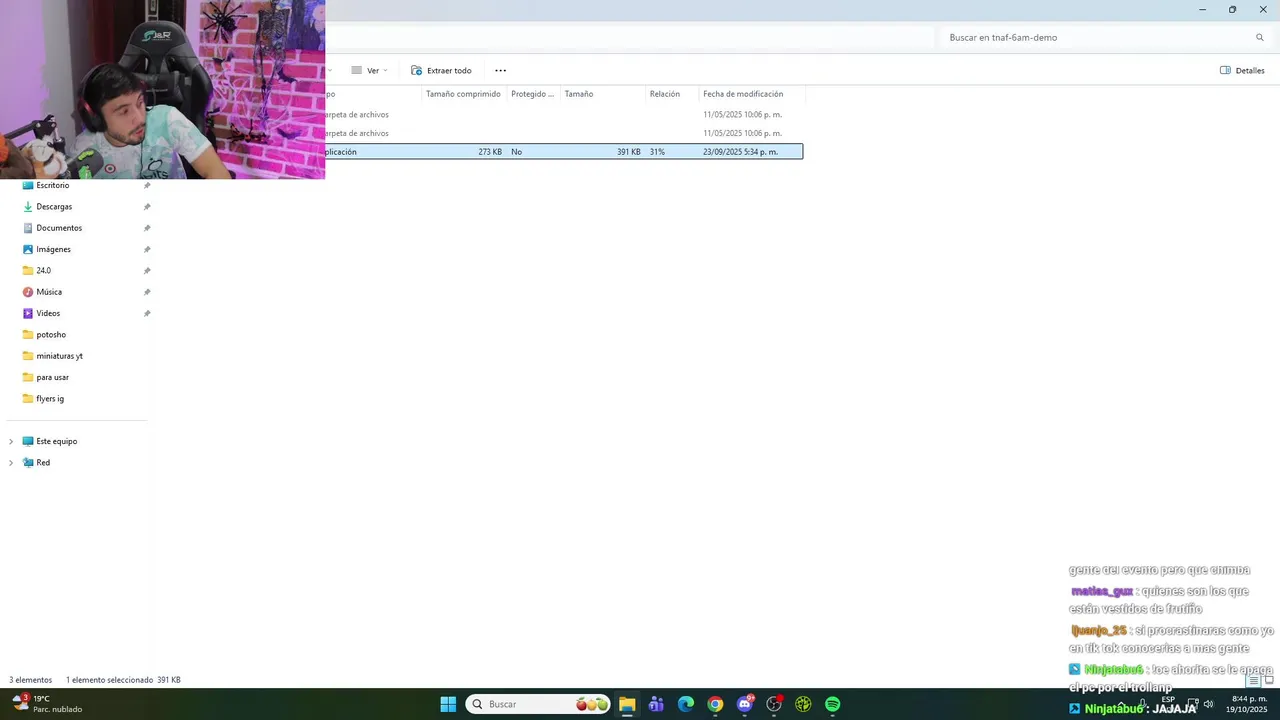This screenshot has height=720, width=1280.
Task: Select the flyers ig folder
Action: click(50, 399)
